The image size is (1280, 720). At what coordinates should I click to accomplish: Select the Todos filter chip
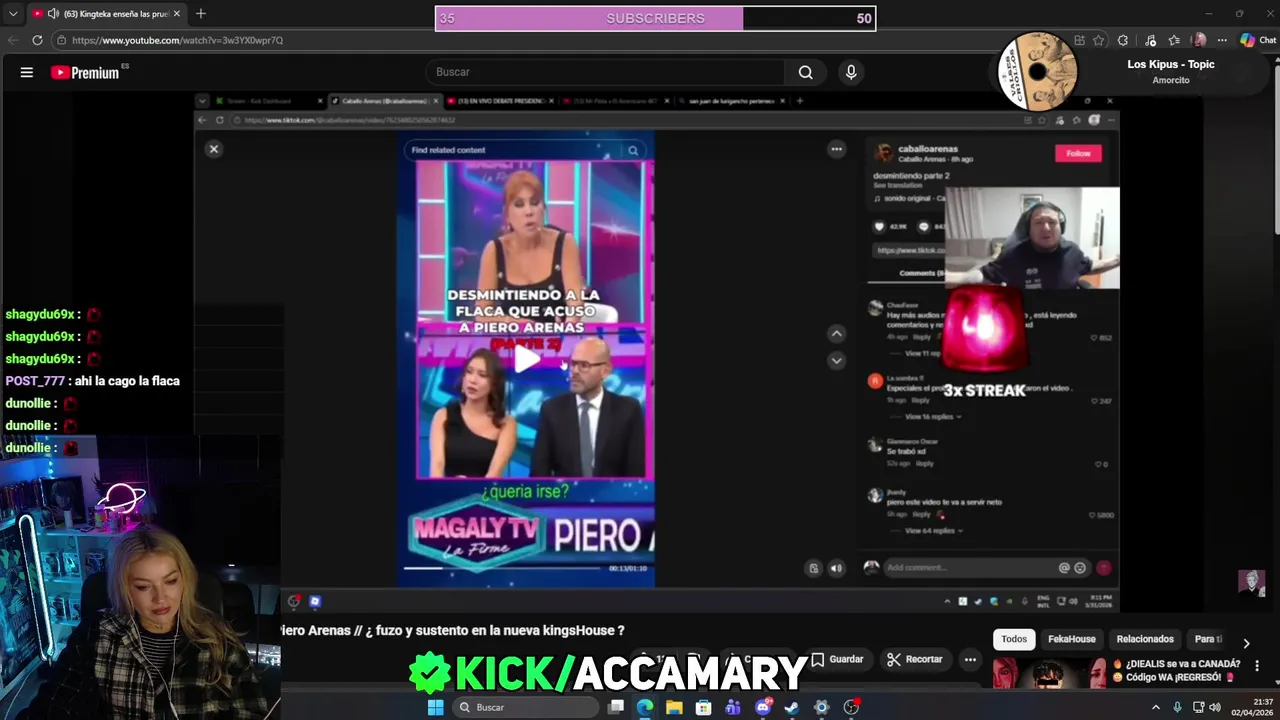point(1014,639)
